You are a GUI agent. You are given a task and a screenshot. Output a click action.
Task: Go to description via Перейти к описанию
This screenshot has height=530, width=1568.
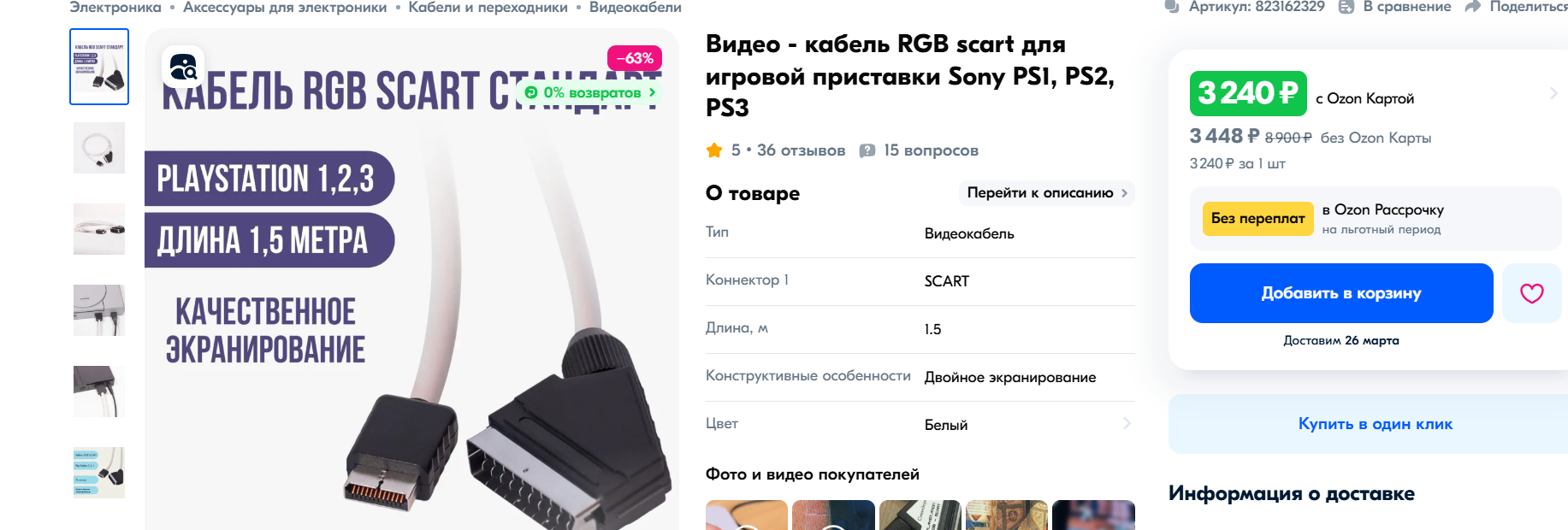pos(1047,193)
